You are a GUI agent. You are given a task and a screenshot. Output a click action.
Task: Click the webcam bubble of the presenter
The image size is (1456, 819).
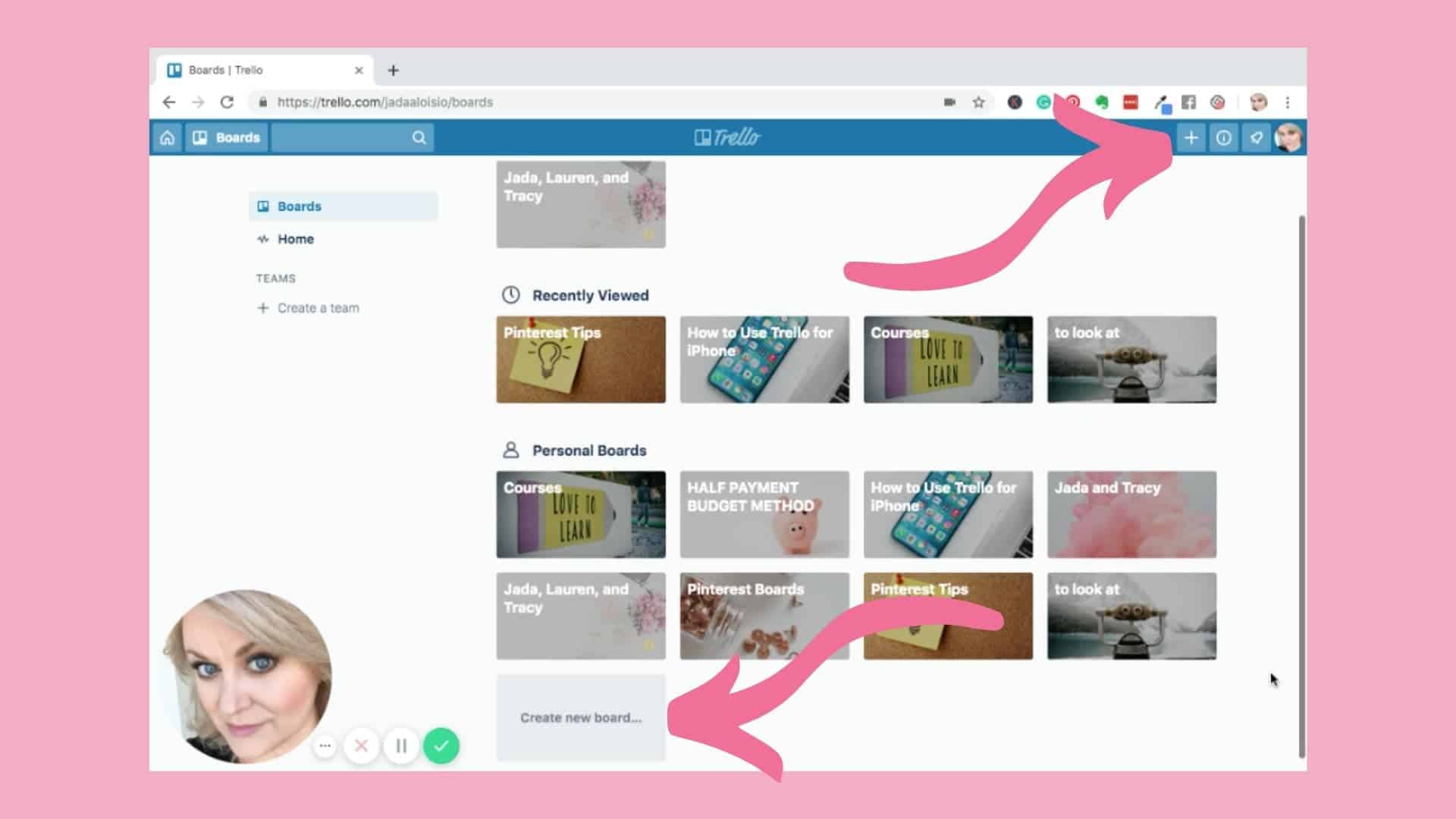point(246,676)
